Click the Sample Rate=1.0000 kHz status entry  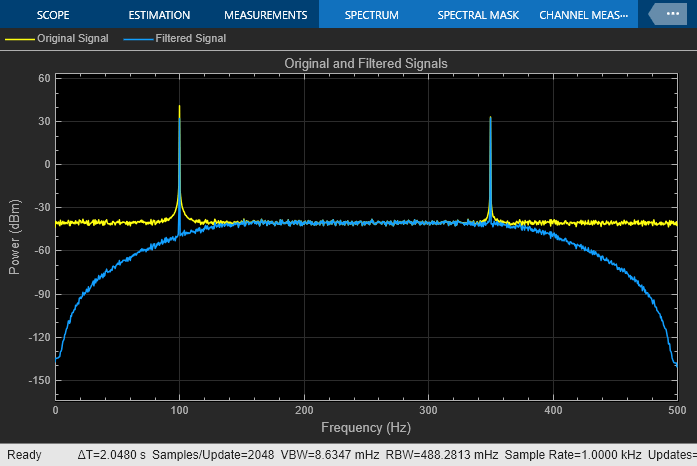pyautogui.click(x=573, y=455)
